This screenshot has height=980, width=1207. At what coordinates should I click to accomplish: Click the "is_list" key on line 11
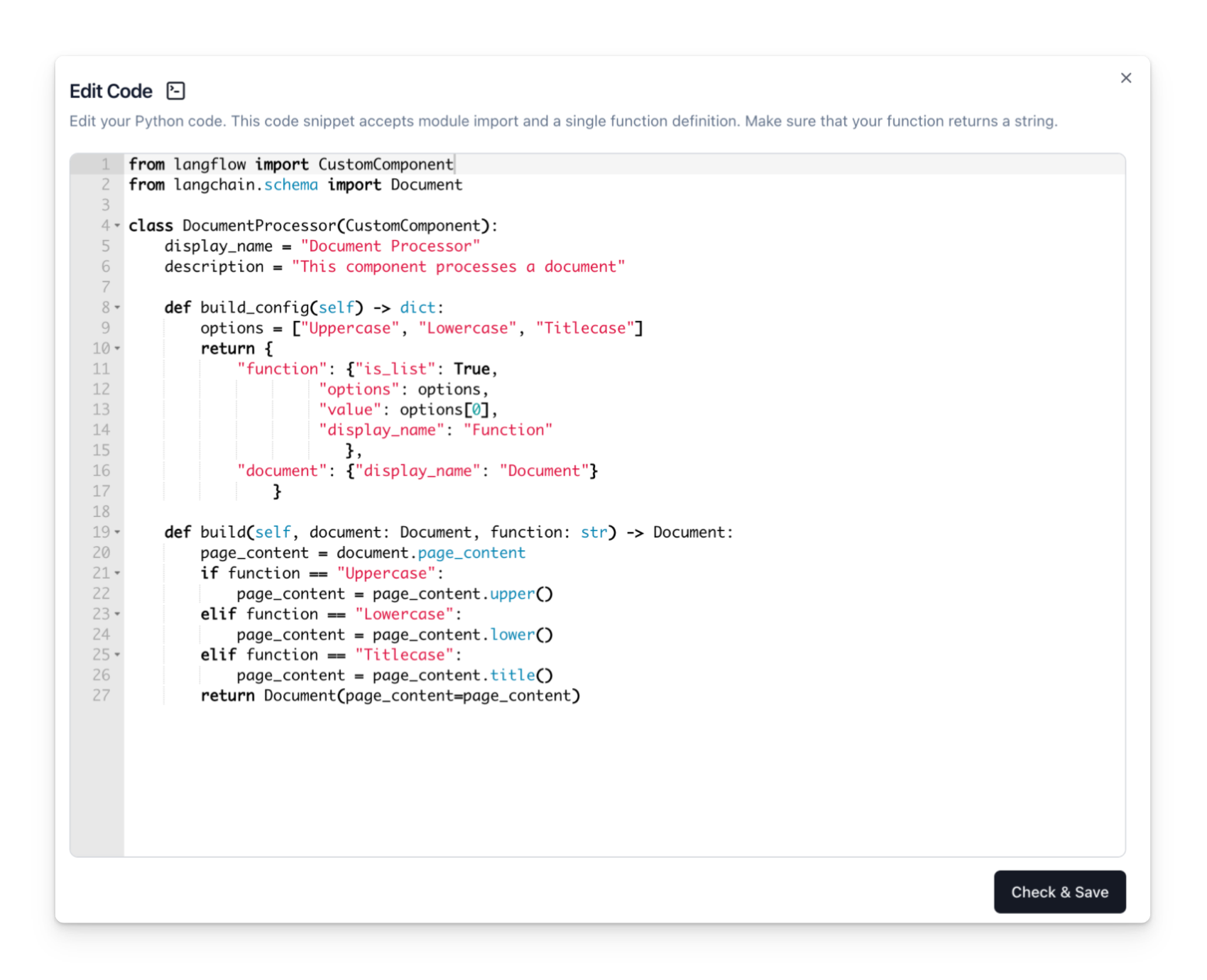tap(395, 369)
